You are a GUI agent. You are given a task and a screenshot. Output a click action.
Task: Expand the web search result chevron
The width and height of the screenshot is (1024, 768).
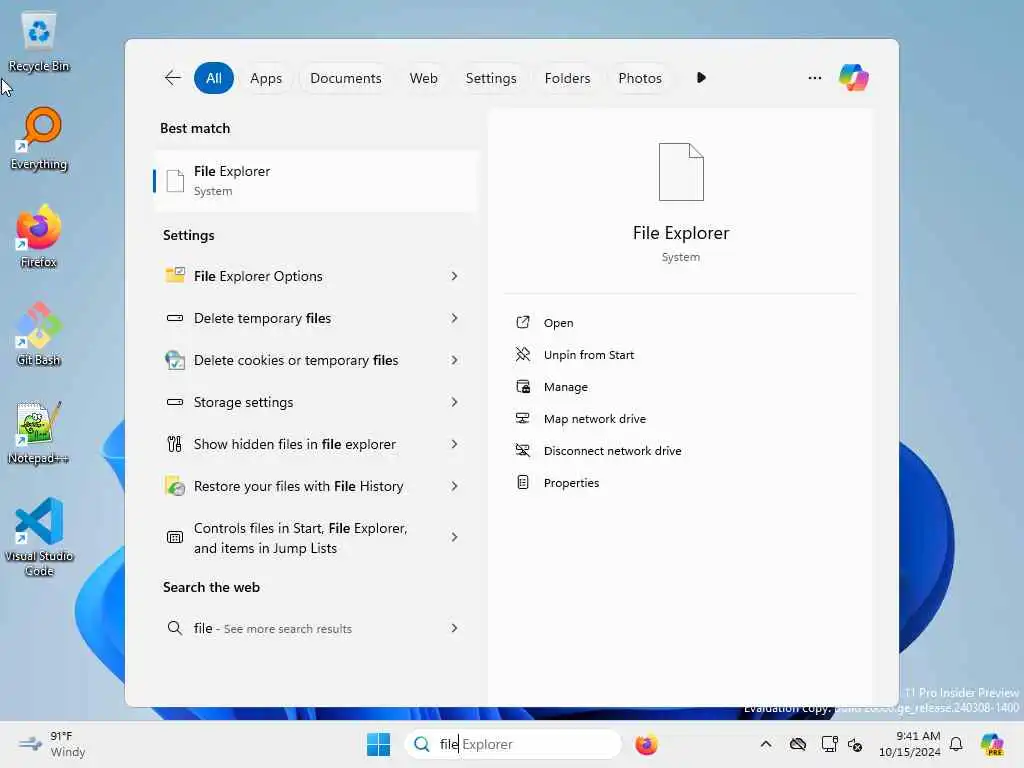(x=455, y=628)
